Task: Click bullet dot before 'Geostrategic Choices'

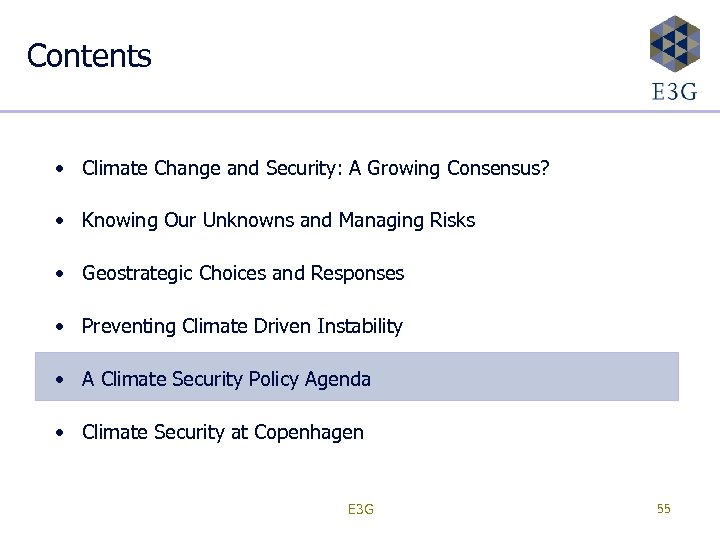Action: (62, 274)
